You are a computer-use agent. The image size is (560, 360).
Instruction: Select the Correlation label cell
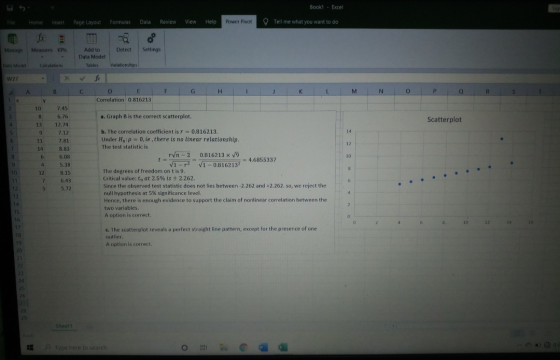click(110, 100)
